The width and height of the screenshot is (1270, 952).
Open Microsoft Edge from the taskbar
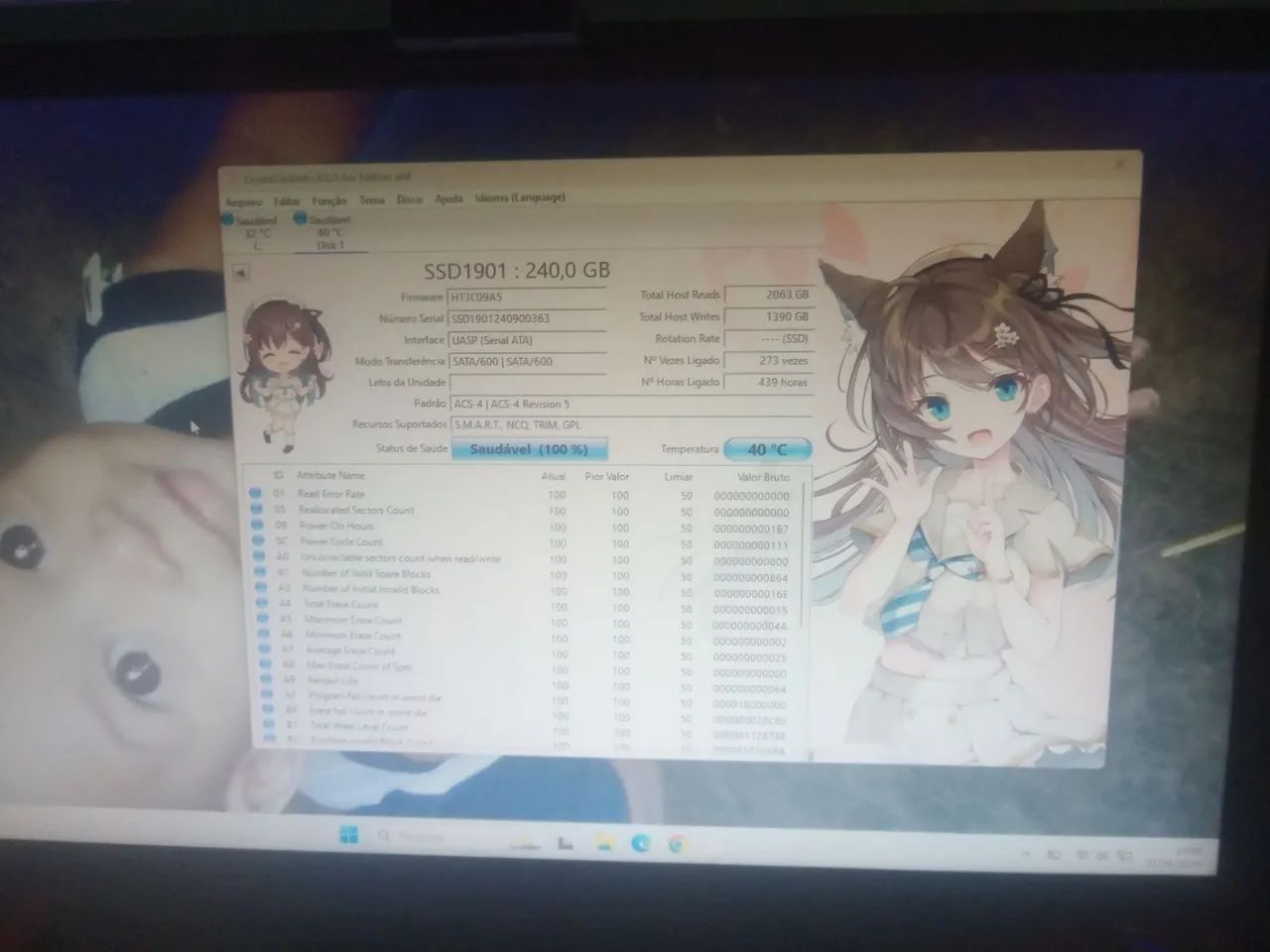click(641, 843)
